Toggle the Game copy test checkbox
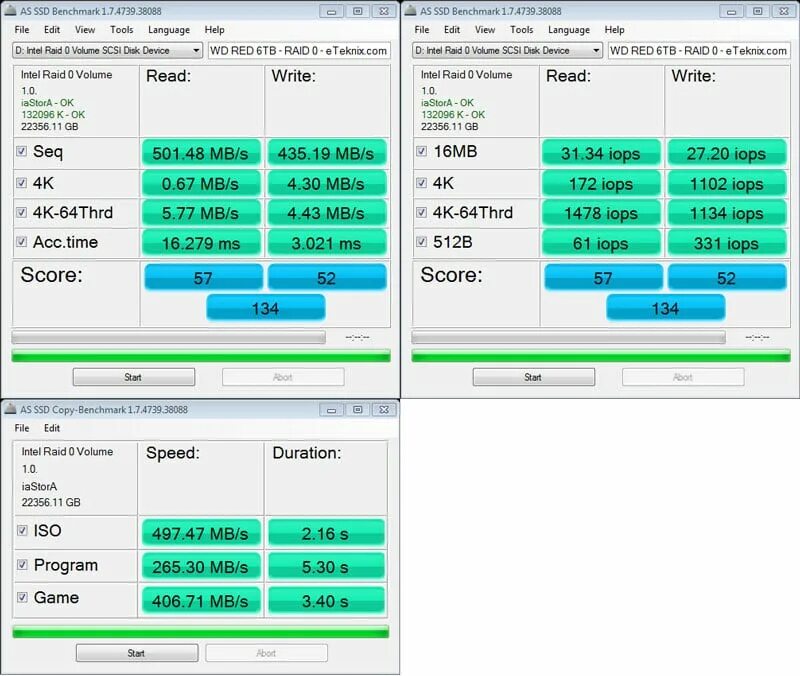This screenshot has width=800, height=676. point(22,597)
